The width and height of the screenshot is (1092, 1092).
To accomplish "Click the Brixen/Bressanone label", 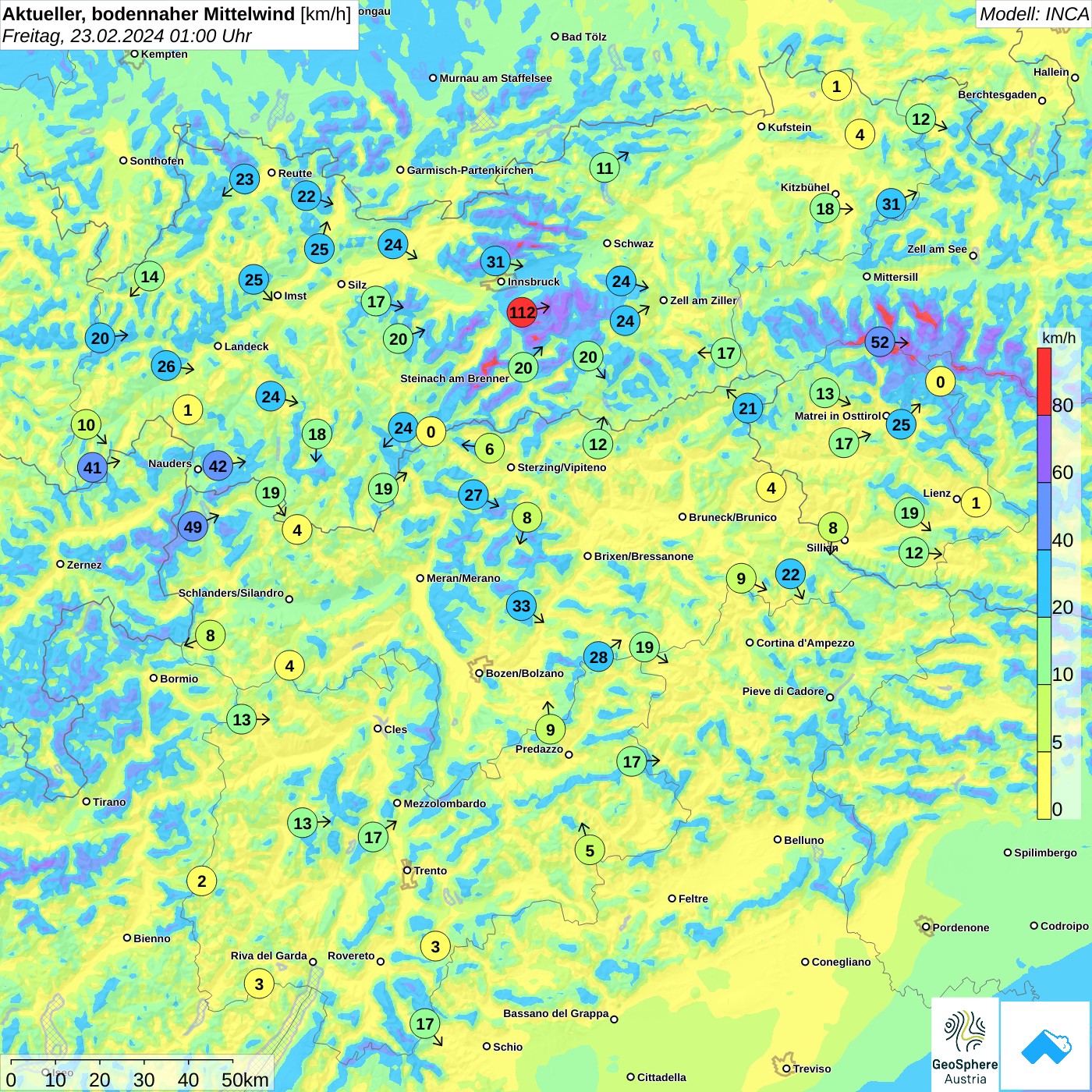I will (x=643, y=556).
